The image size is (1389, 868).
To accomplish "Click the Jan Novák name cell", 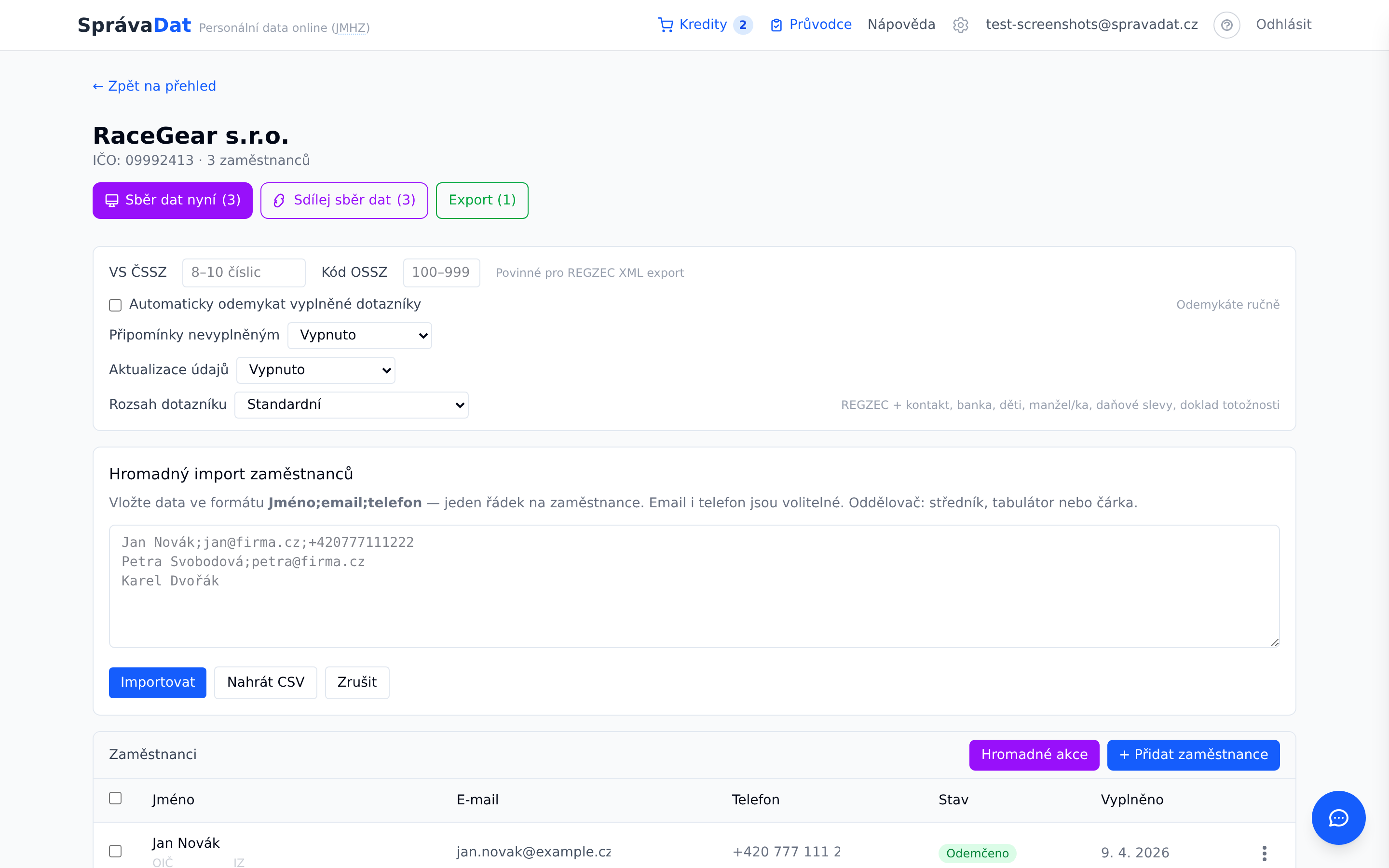I will pyautogui.click(x=185, y=843).
